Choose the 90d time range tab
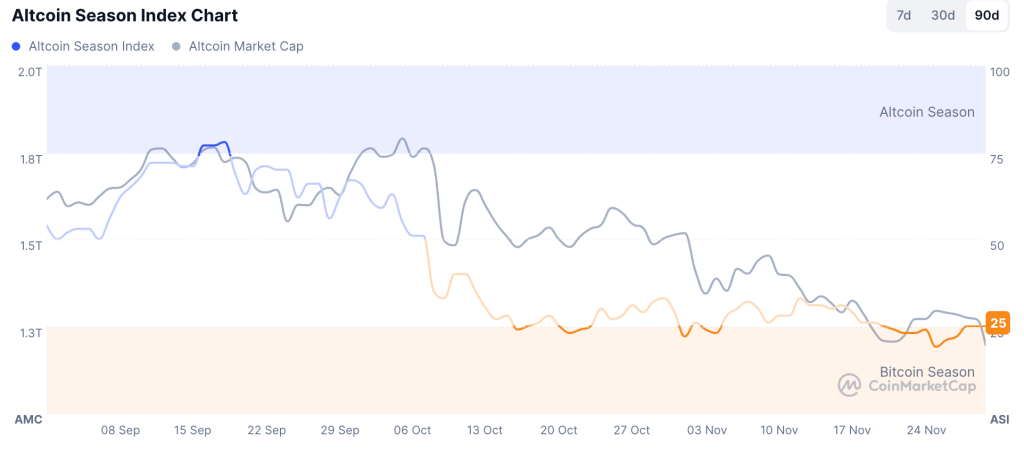This screenshot has width=1024, height=455. tap(986, 16)
